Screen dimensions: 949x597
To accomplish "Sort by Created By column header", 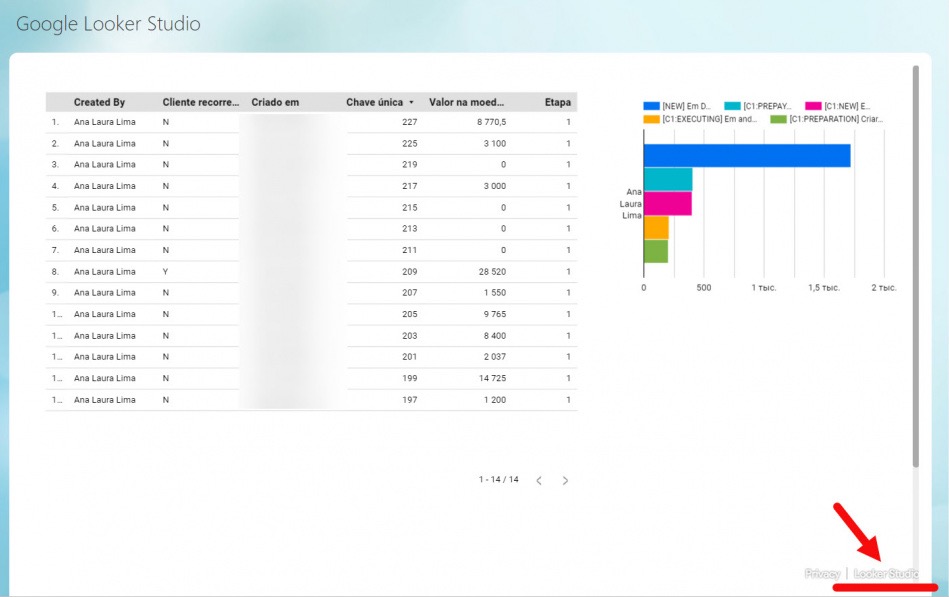I will [x=99, y=102].
